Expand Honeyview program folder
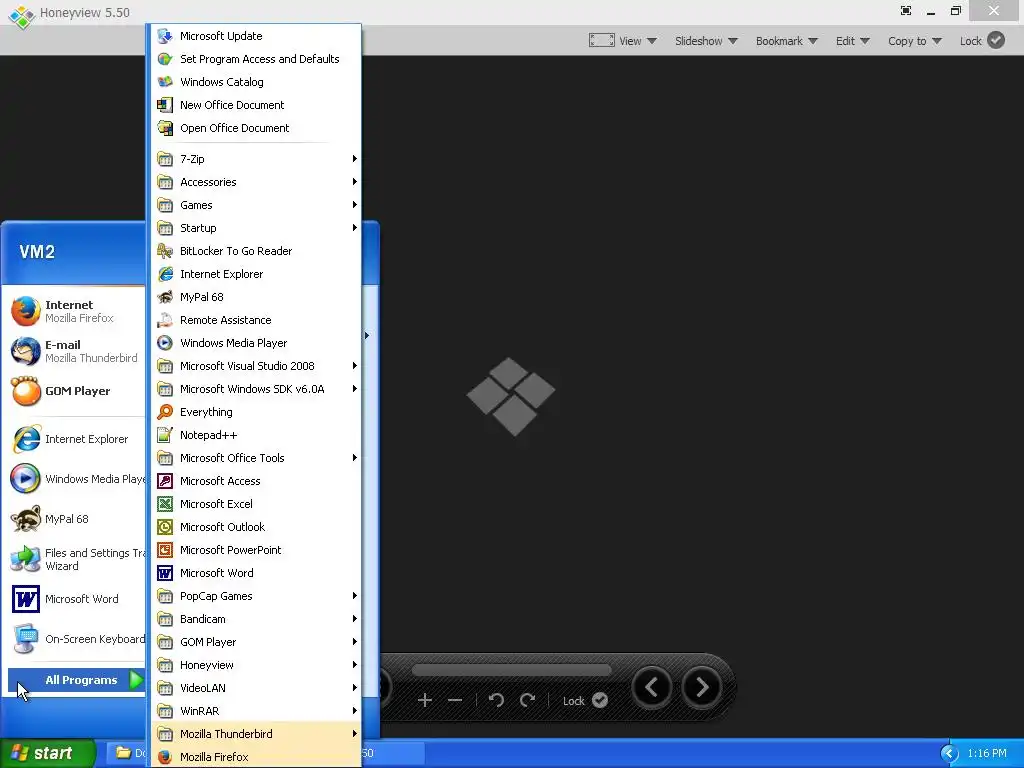1024x768 pixels. [256, 665]
